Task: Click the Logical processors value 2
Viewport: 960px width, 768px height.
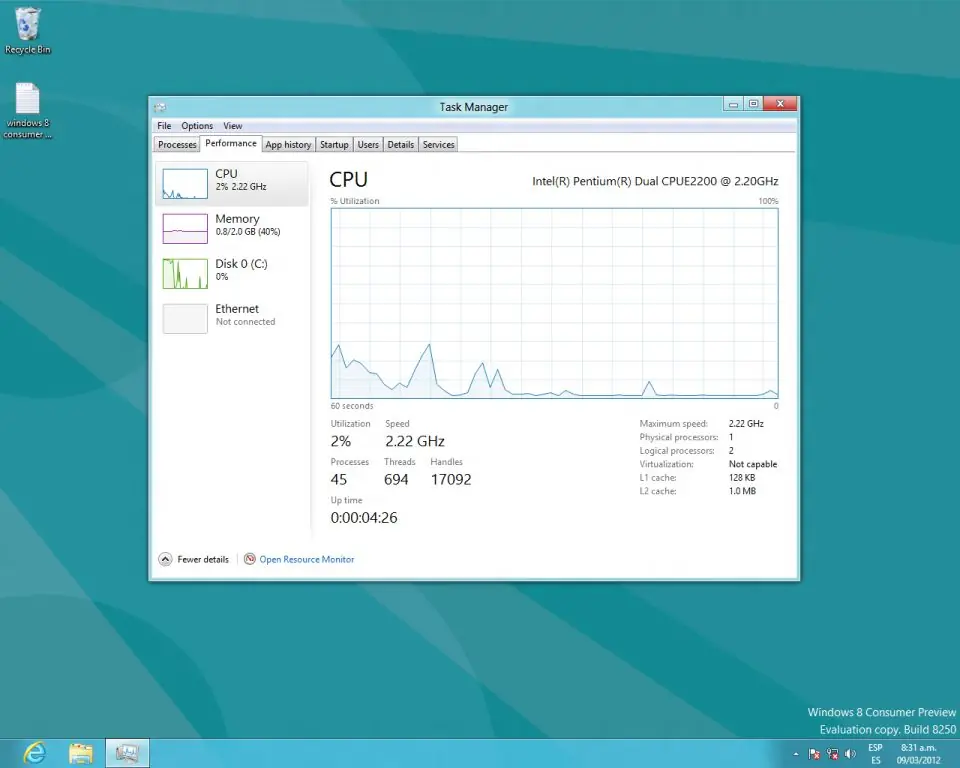Action: (731, 451)
